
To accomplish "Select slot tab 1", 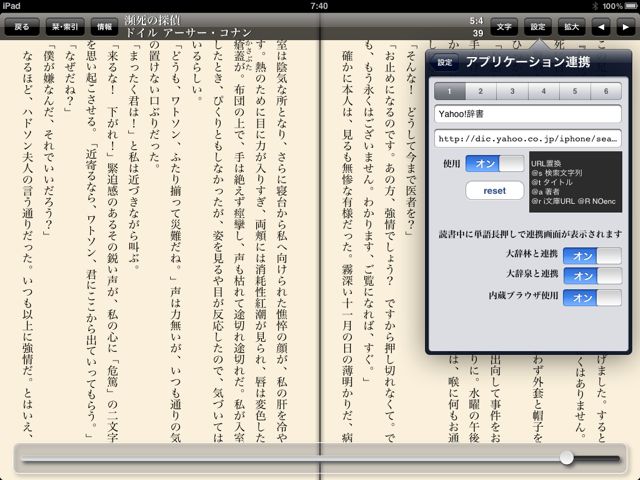I will (x=450, y=91).
